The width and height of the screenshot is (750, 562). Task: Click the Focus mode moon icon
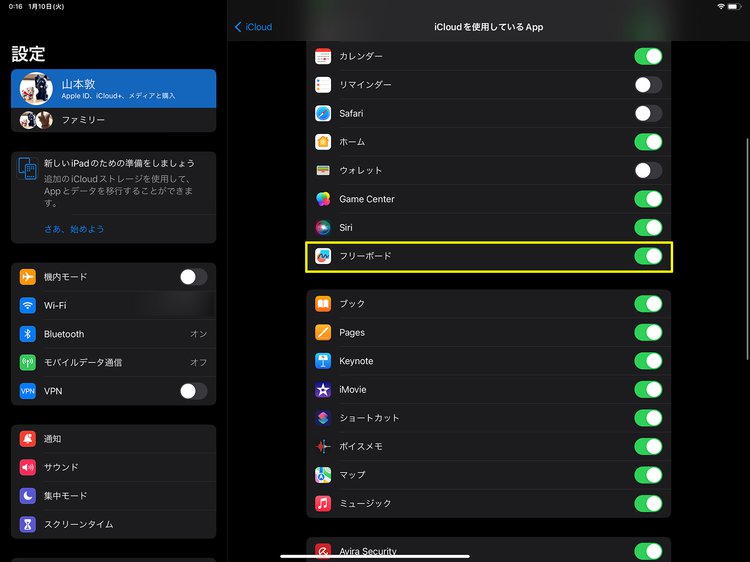pyautogui.click(x=28, y=496)
